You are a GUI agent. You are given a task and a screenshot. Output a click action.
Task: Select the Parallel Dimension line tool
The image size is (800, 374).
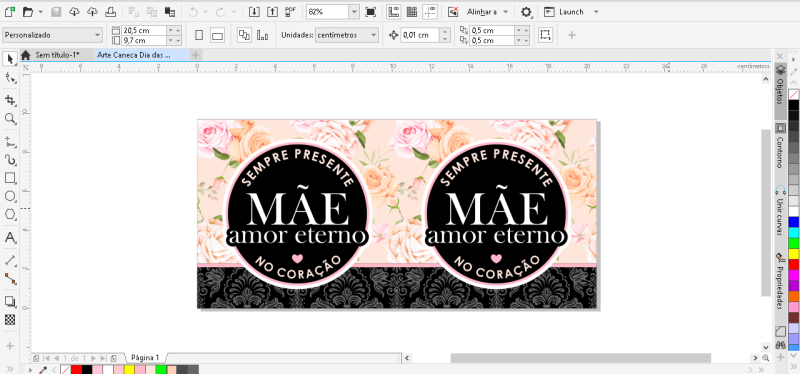point(10,260)
